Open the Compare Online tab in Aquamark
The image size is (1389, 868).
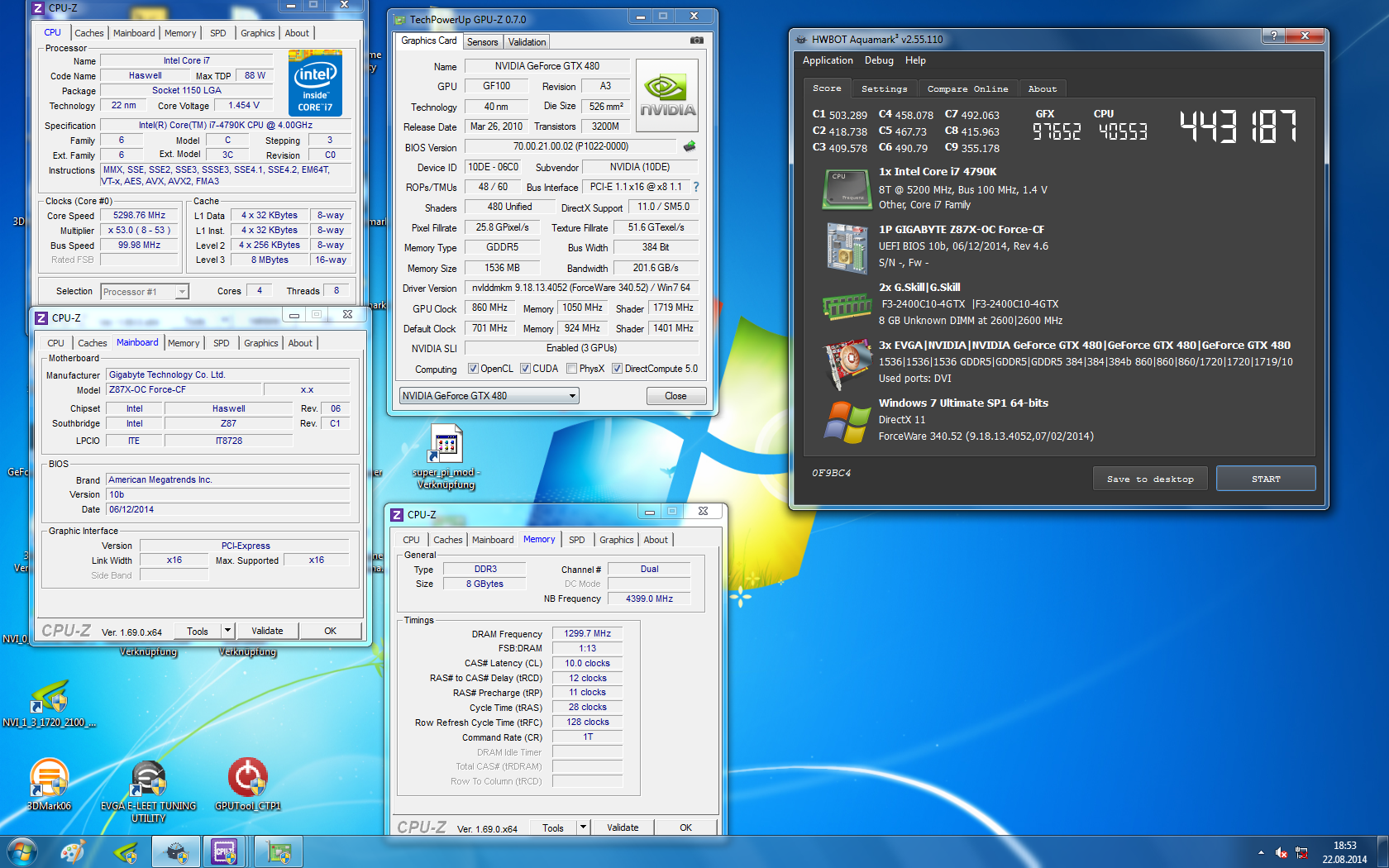point(967,88)
